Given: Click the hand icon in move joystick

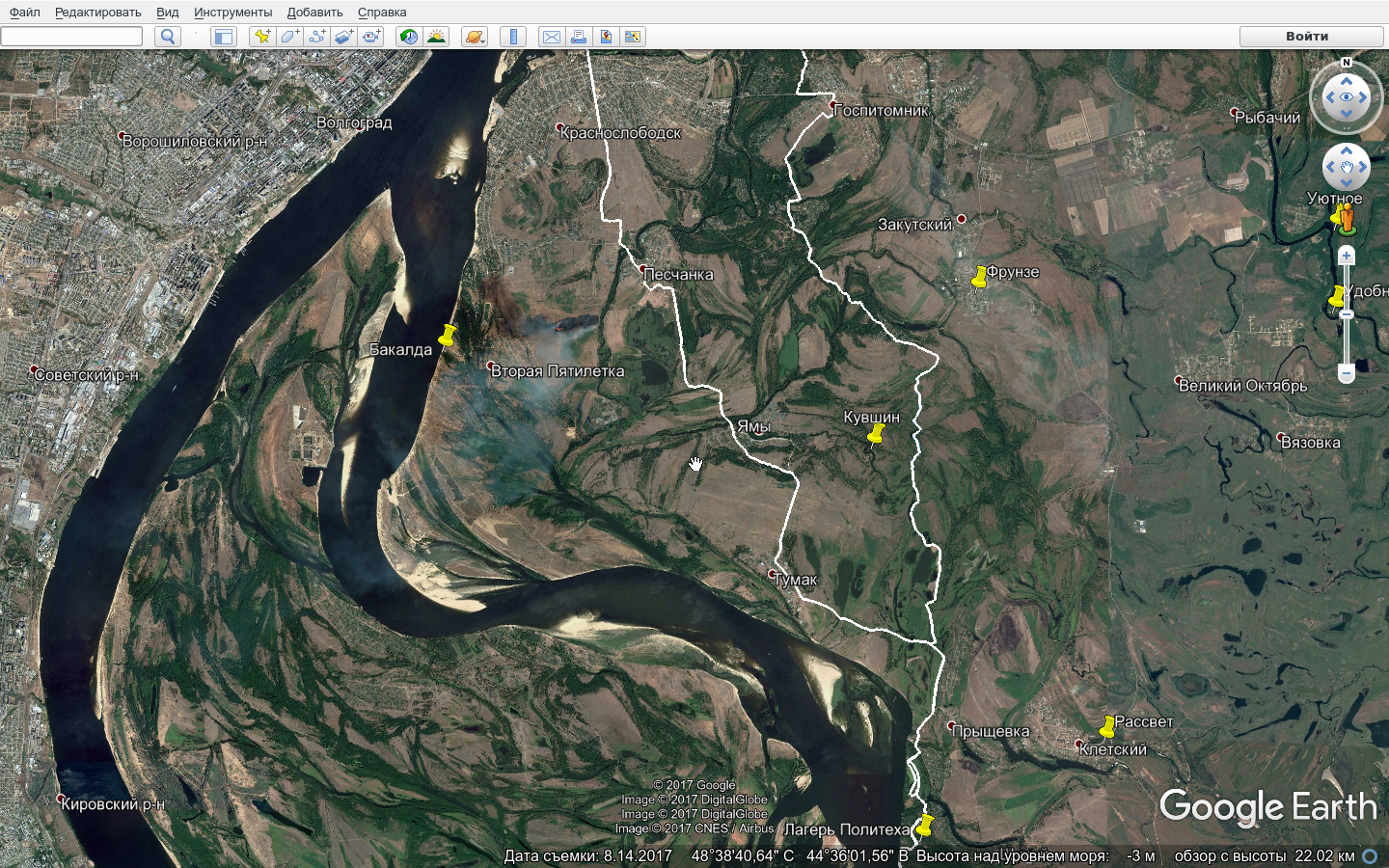Looking at the screenshot, I should point(1347,168).
